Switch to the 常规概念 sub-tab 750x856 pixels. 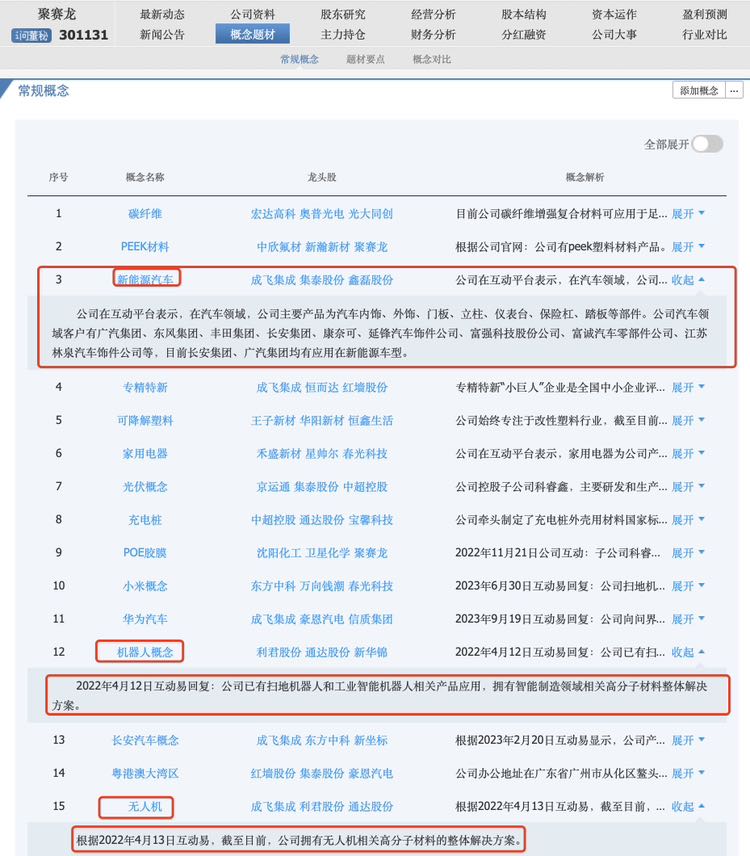pyautogui.click(x=299, y=59)
